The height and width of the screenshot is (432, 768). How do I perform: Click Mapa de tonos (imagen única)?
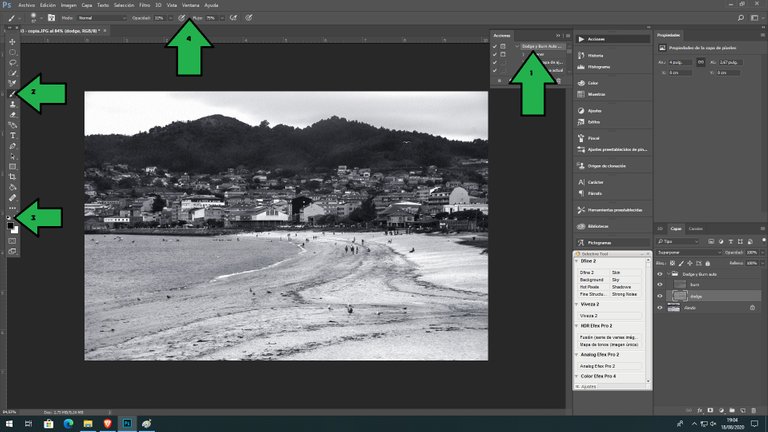tap(609, 345)
